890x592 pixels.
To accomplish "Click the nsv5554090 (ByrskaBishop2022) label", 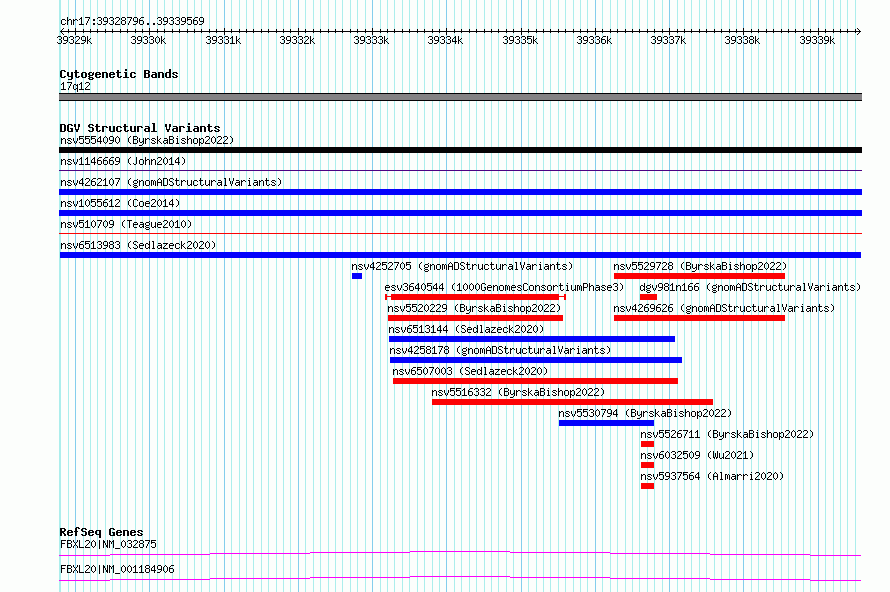I will click(147, 140).
